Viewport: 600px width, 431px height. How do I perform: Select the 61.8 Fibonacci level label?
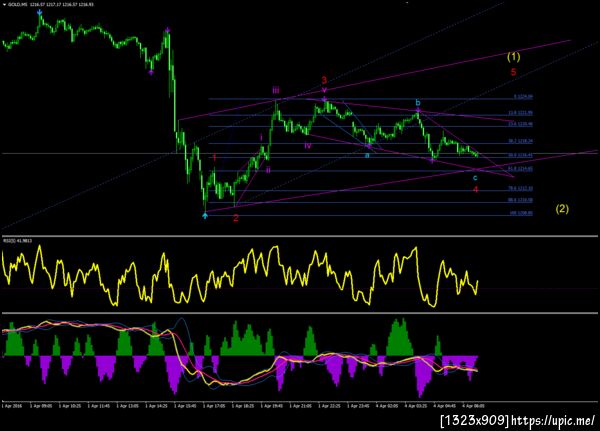(520, 168)
